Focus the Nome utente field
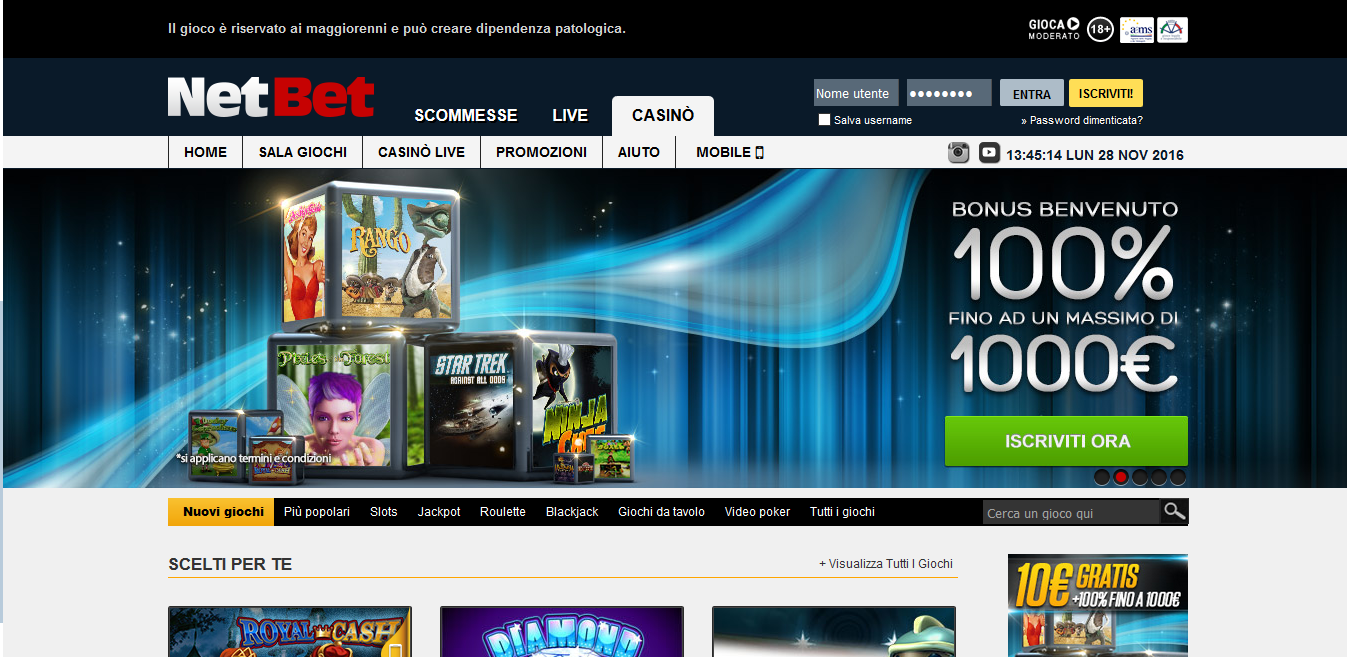Image resolution: width=1347 pixels, height=657 pixels. [x=856, y=93]
